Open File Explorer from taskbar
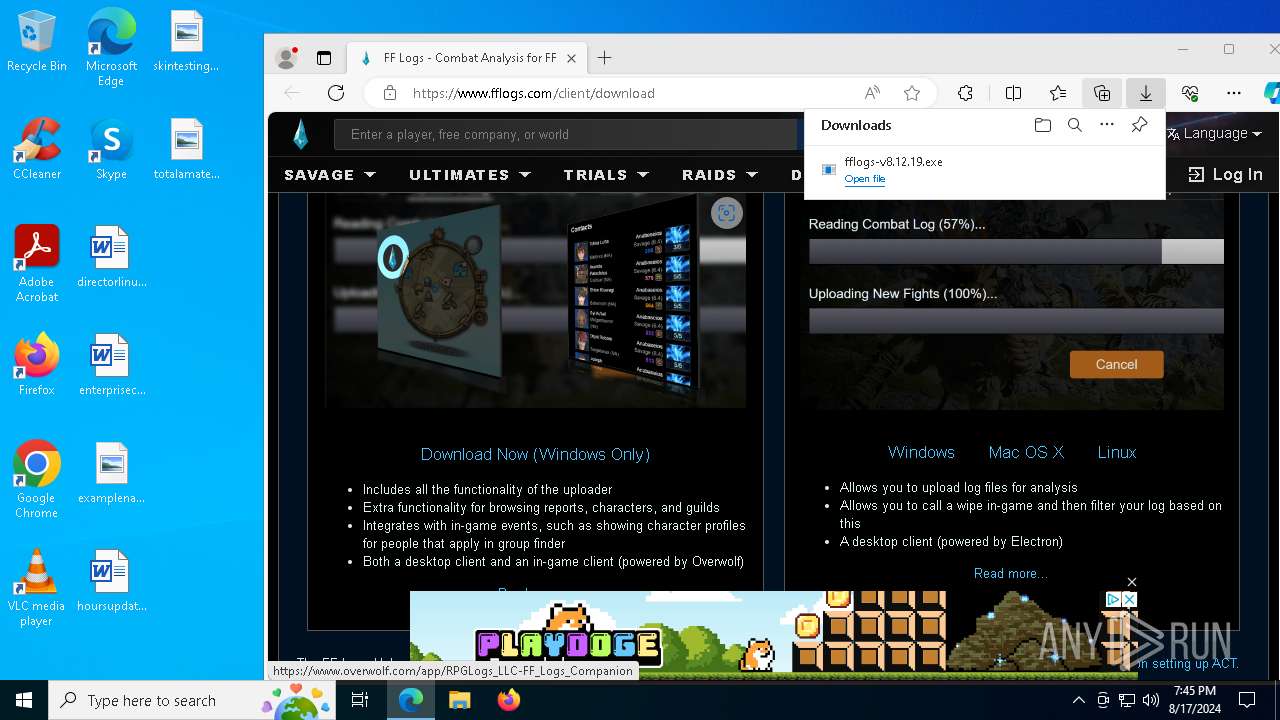Screen dimensions: 1280x720 pyautogui.click(x=459, y=700)
